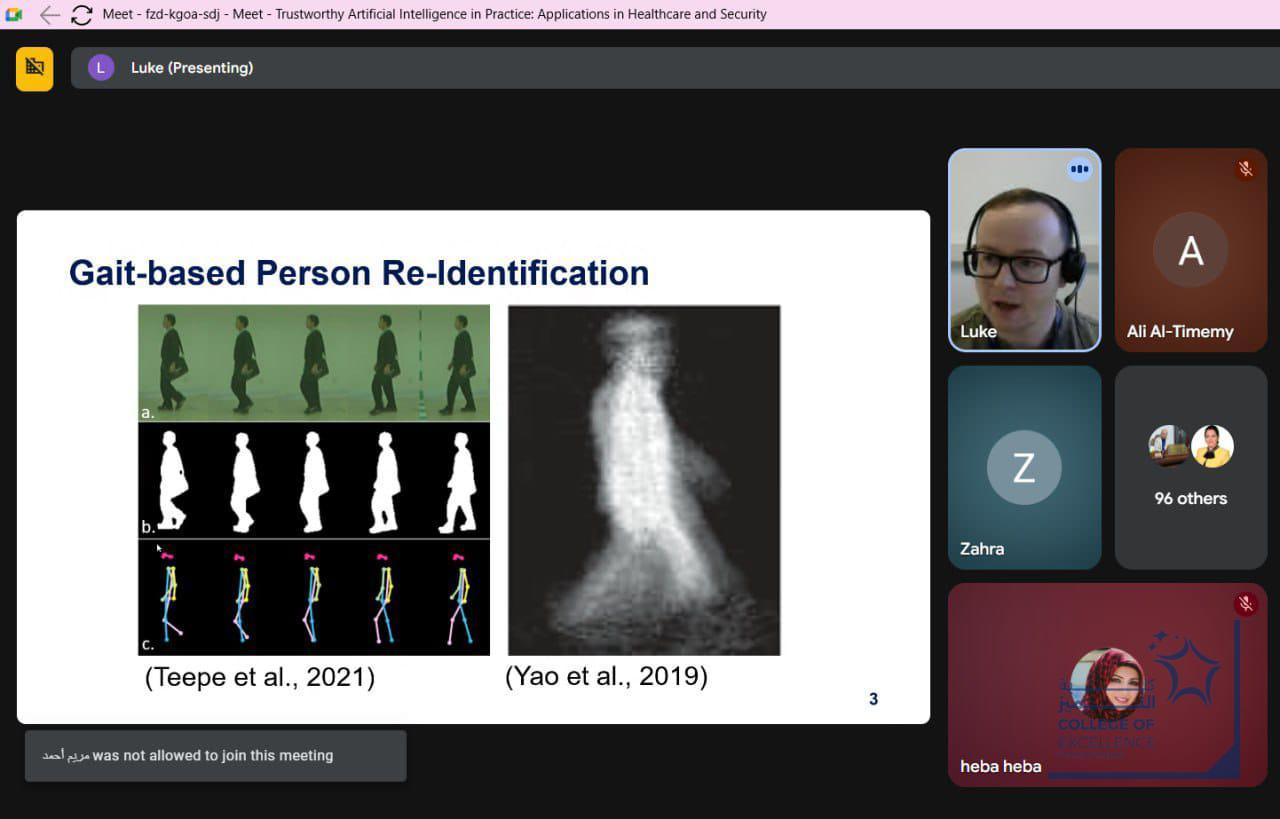The height and width of the screenshot is (819, 1280).
Task: Select Luke's webcam video tile
Action: (x=1024, y=250)
